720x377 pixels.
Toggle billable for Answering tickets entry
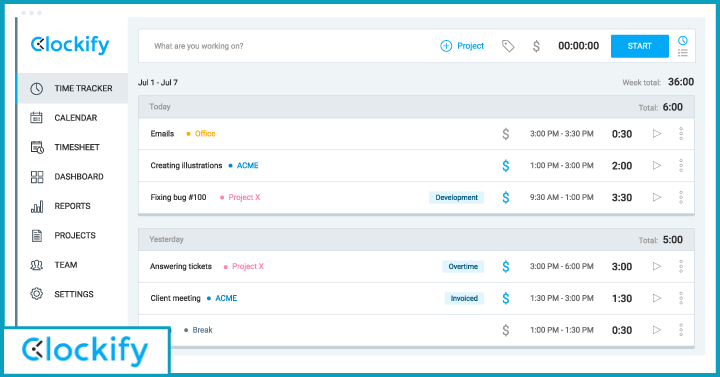coord(506,266)
